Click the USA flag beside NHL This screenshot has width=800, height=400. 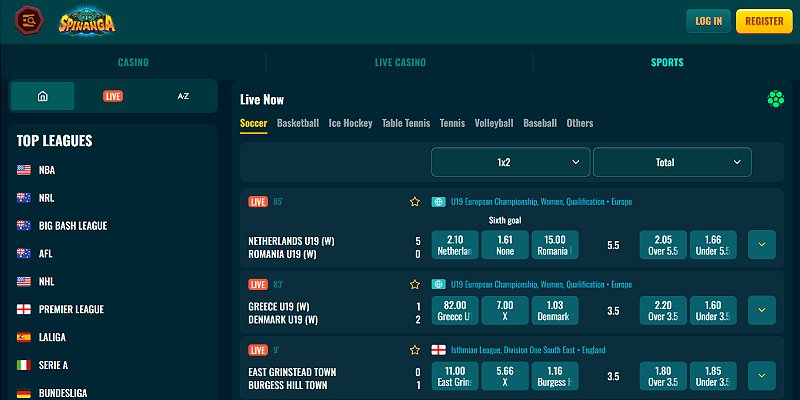coord(23,282)
